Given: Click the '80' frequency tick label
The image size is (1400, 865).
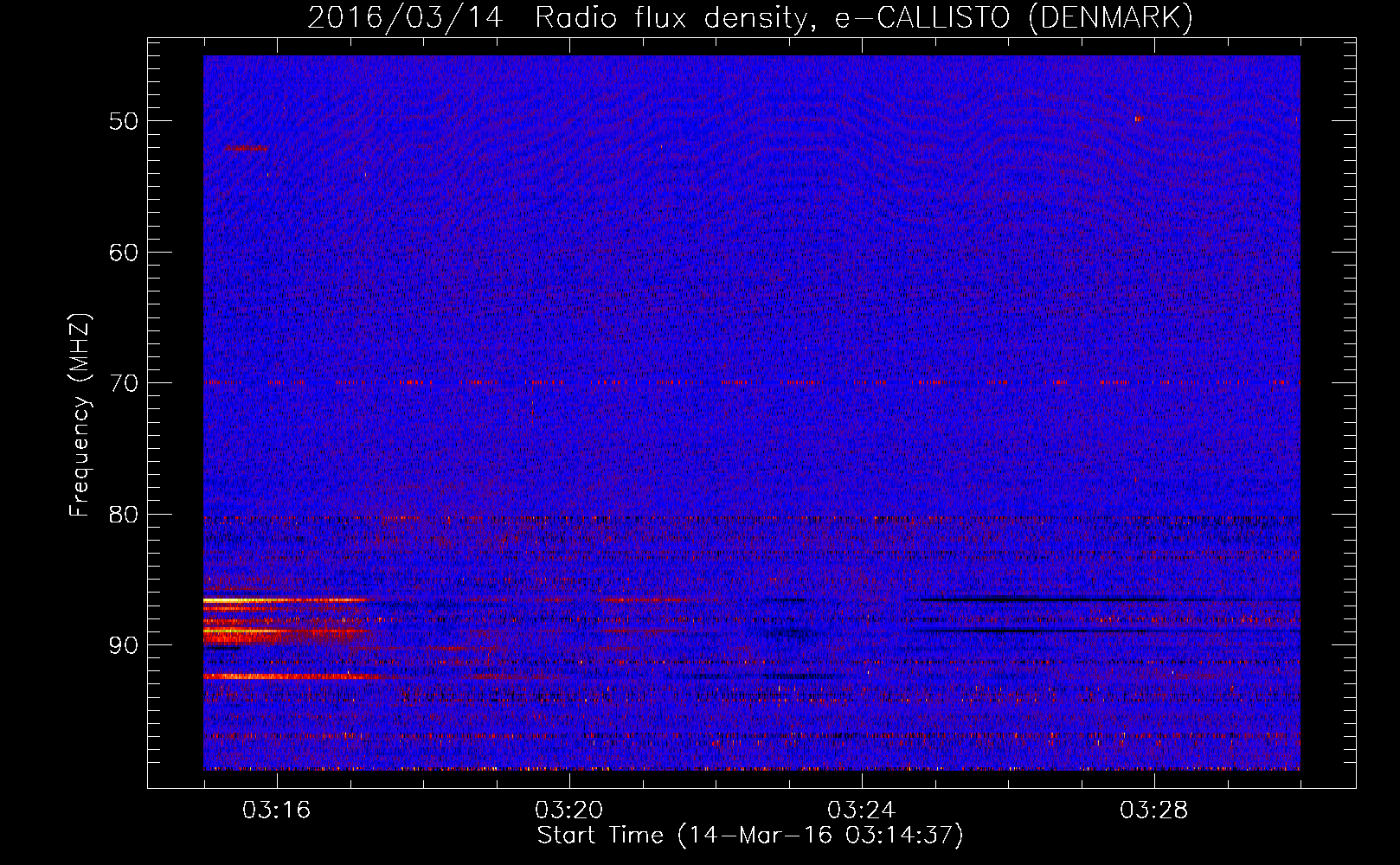Looking at the screenshot, I should point(124,515).
